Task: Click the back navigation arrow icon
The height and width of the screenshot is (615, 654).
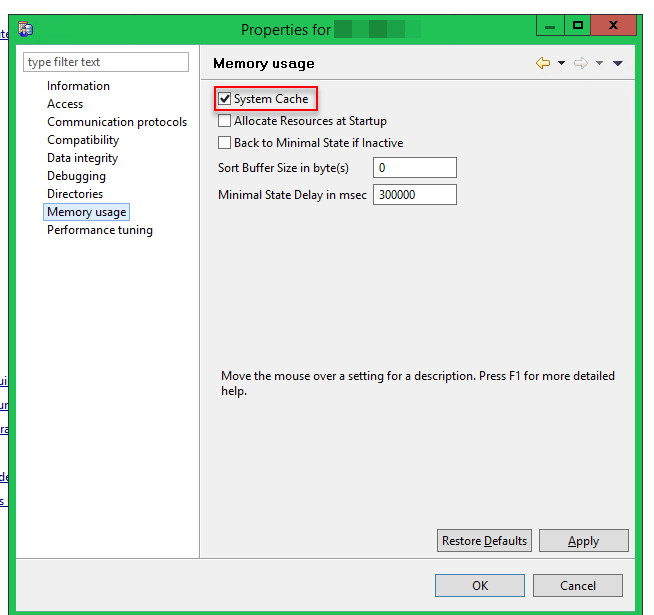Action: [543, 63]
